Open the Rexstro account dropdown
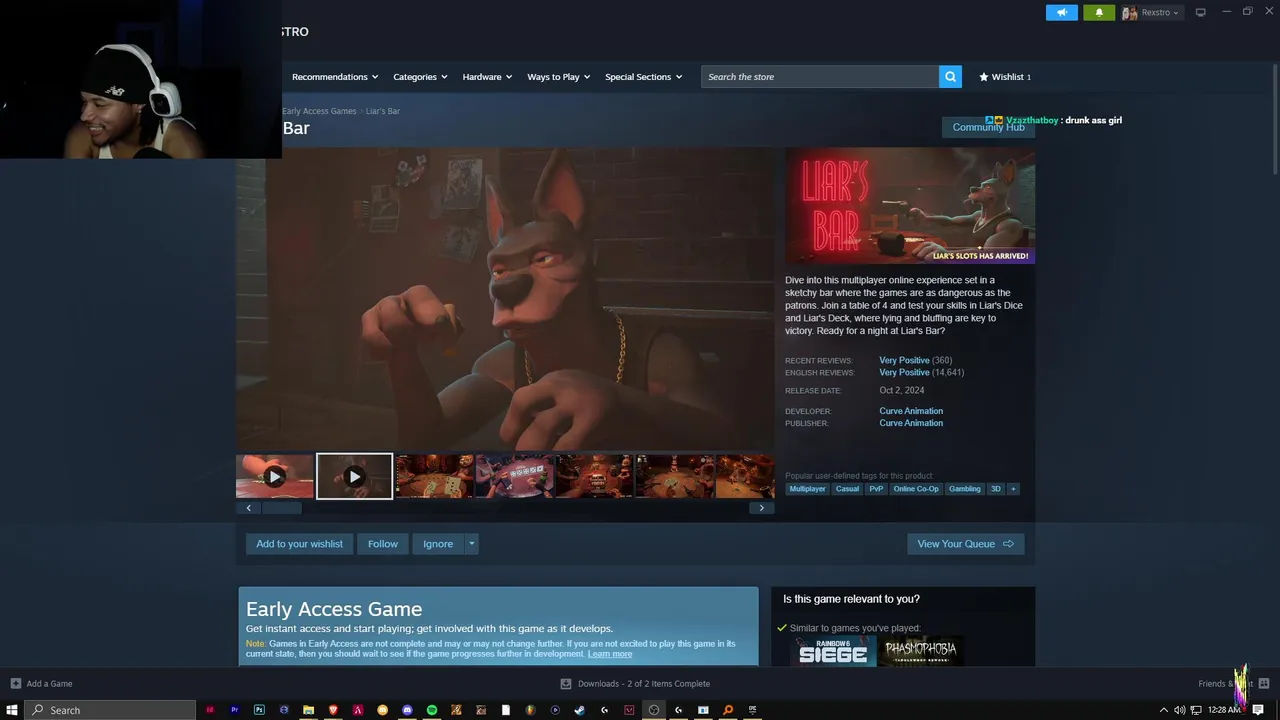This screenshot has height=720, width=1280. (1151, 13)
